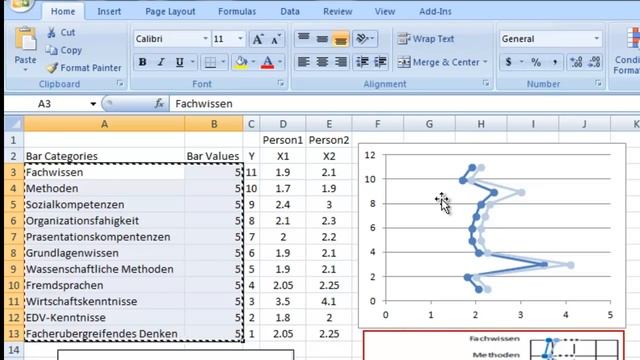Decrease font size with Shrink Font

coord(276,39)
